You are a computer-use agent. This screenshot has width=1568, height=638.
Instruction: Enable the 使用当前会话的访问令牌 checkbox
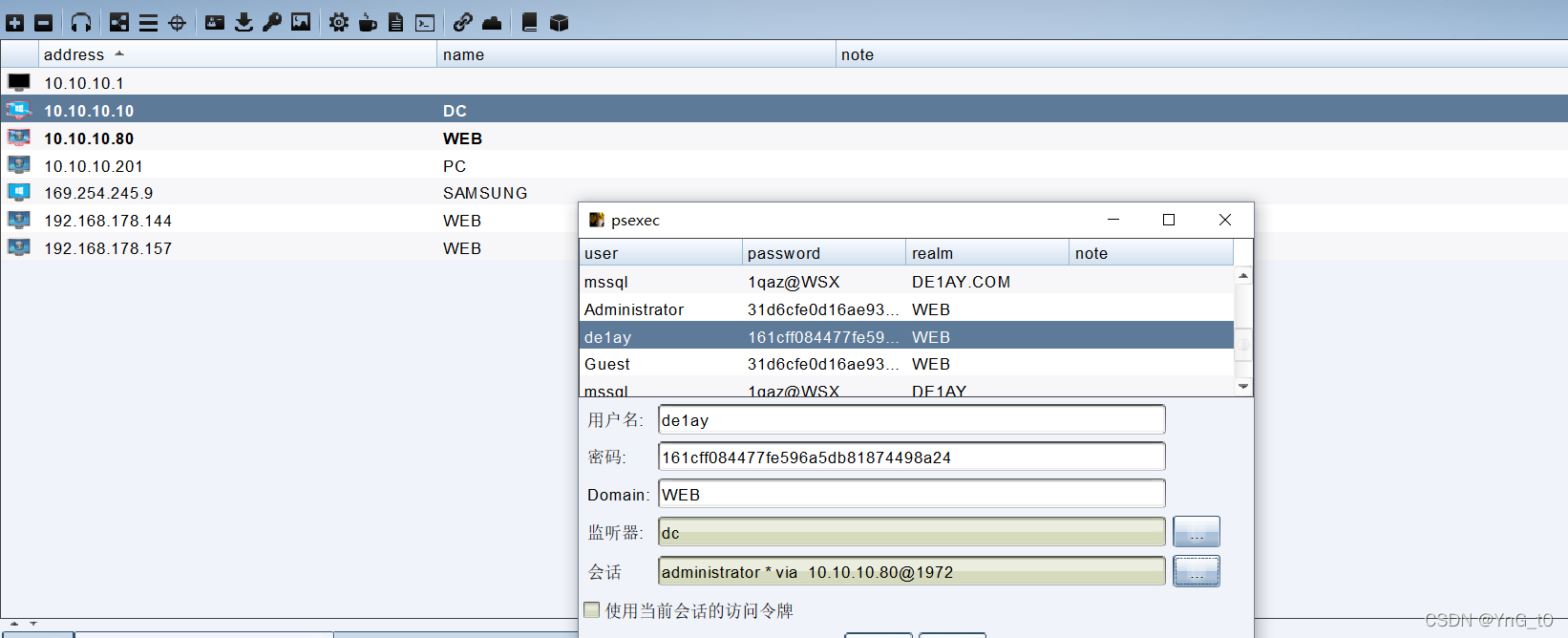(592, 609)
